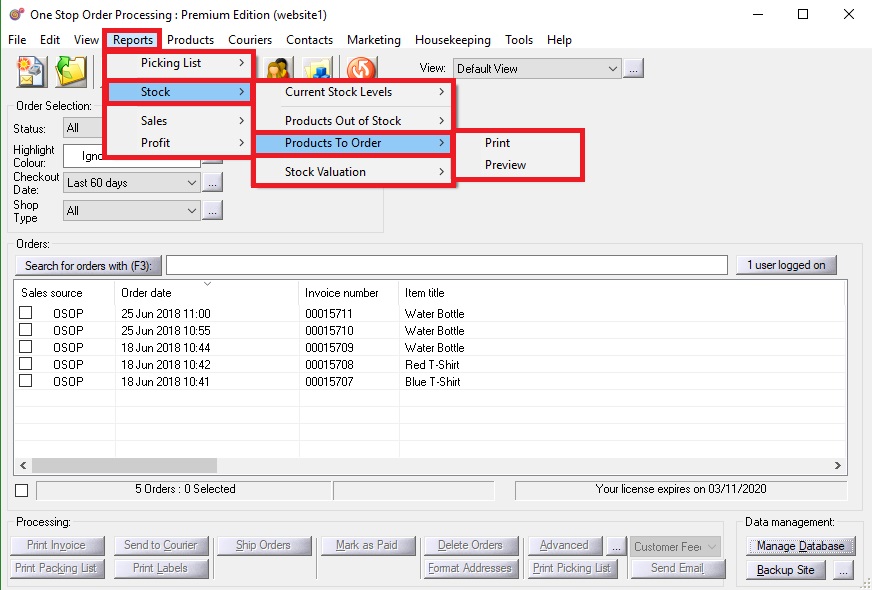872x590 pixels.
Task: Select Picking List in the Reports menu
Action: point(179,63)
